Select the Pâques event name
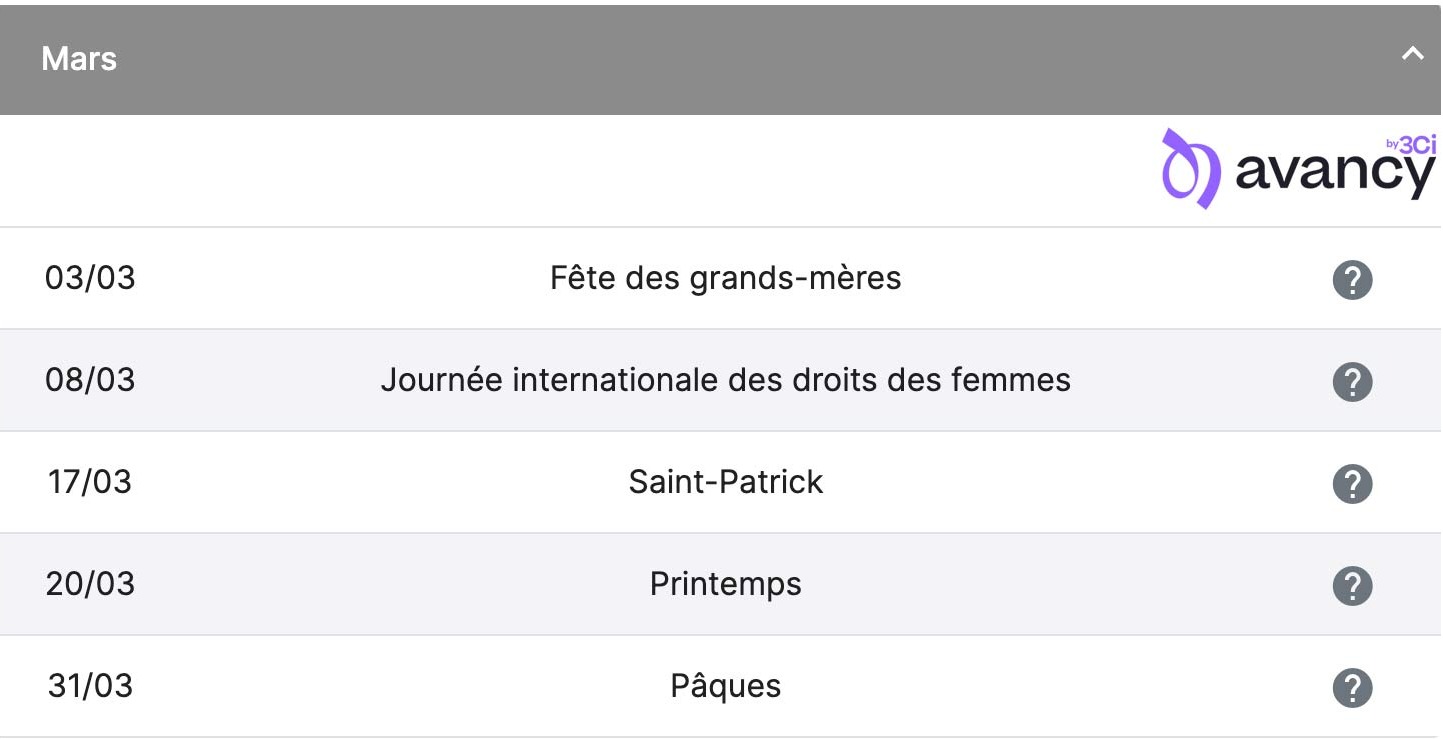 click(x=726, y=686)
